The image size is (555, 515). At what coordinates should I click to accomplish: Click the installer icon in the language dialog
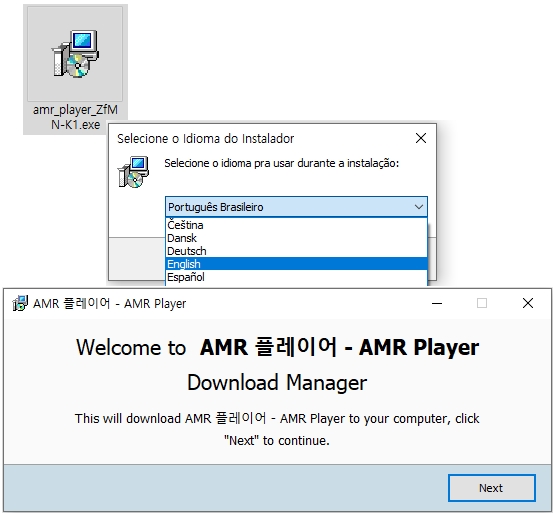(133, 172)
